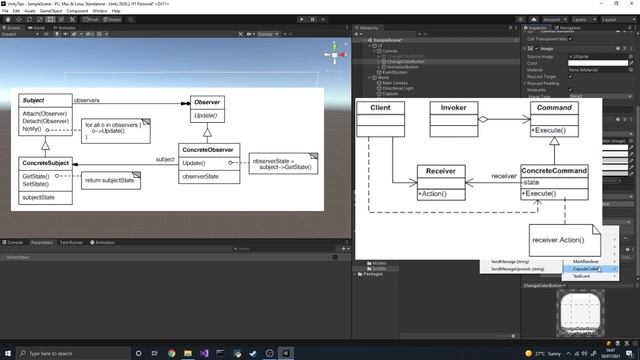The image size is (640, 360).
Task: Open Material object picker
Action: (x=631, y=70)
